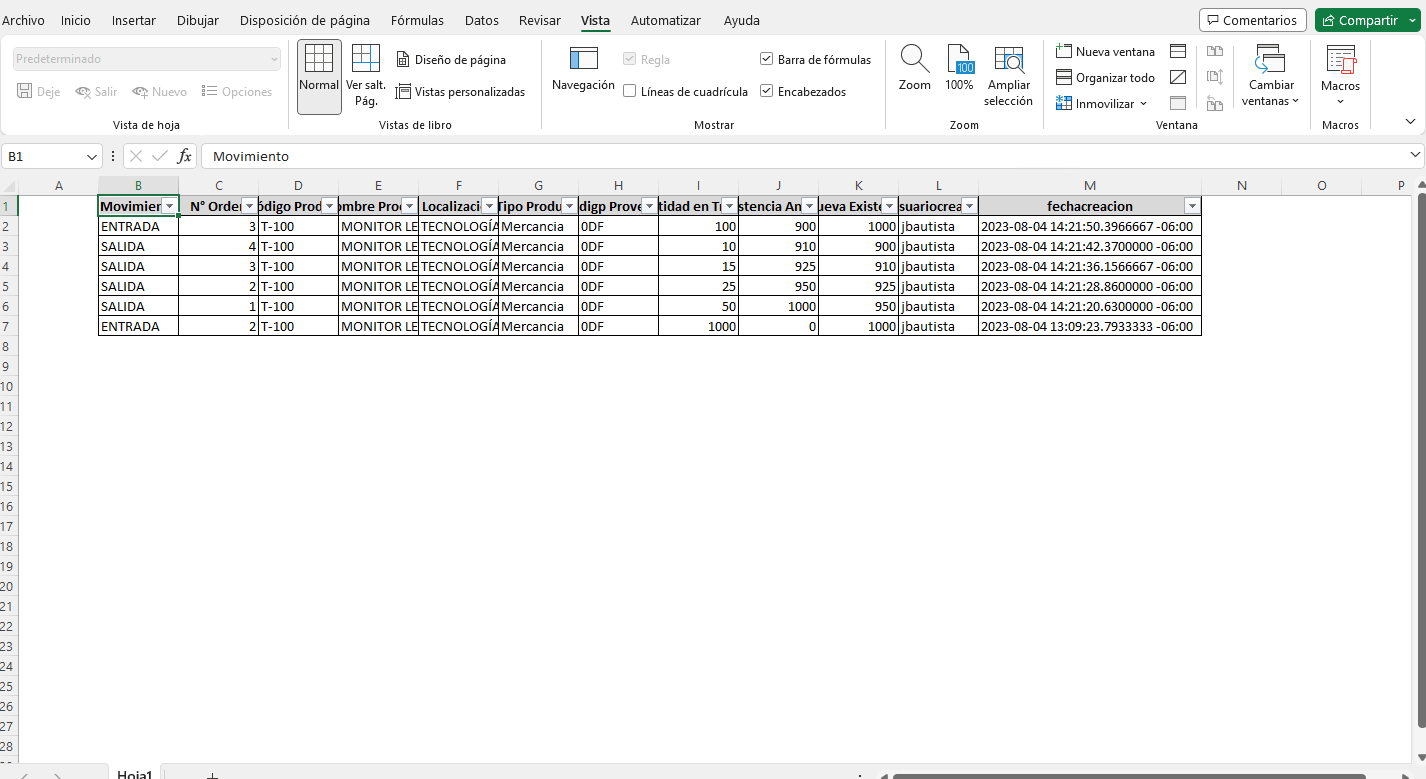Screen dimensions: 1426x779
Task: Click the Salir sheet view button
Action: (96, 92)
